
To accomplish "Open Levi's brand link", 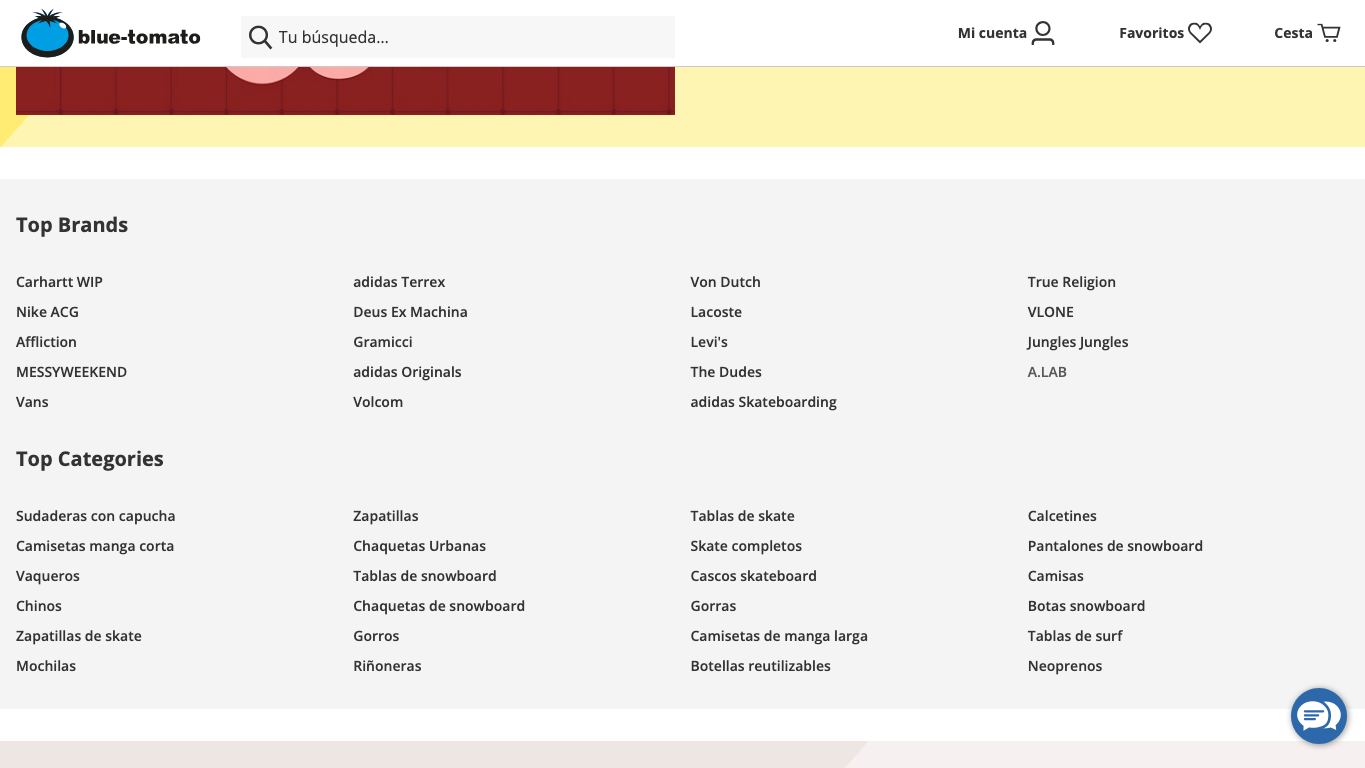I will click(709, 342).
